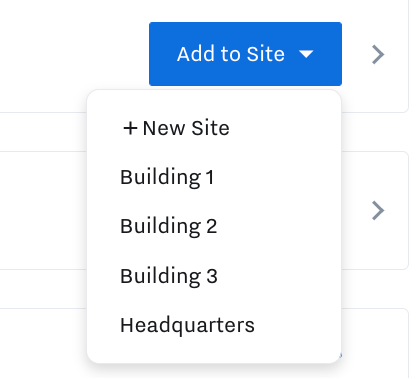
Task: Click the Add to Site text label
Action: tap(231, 54)
